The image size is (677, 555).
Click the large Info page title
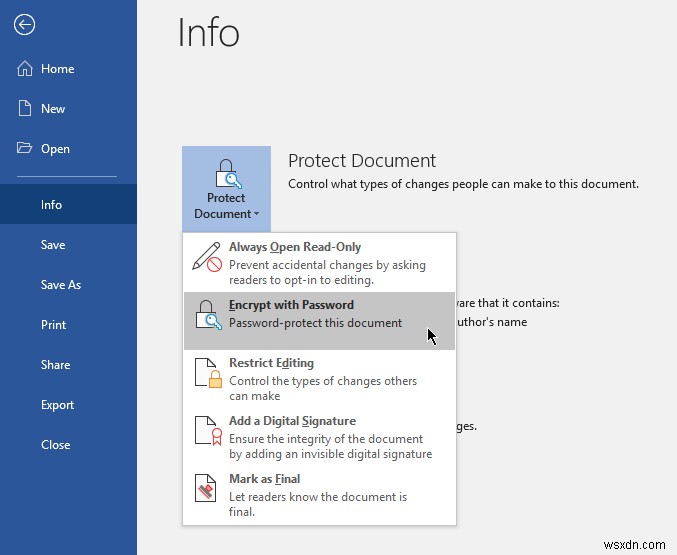click(208, 32)
